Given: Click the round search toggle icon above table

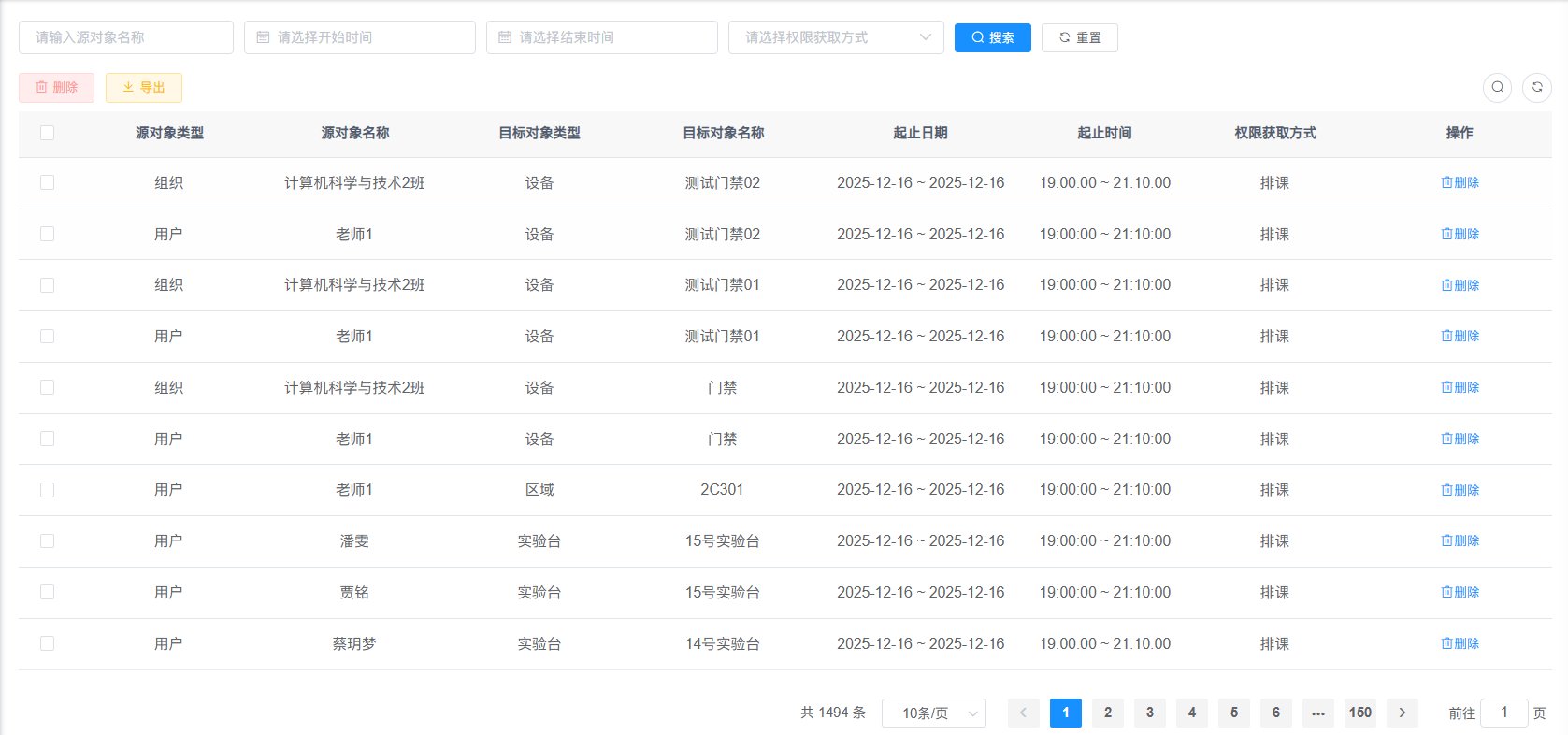Looking at the screenshot, I should click(1497, 87).
